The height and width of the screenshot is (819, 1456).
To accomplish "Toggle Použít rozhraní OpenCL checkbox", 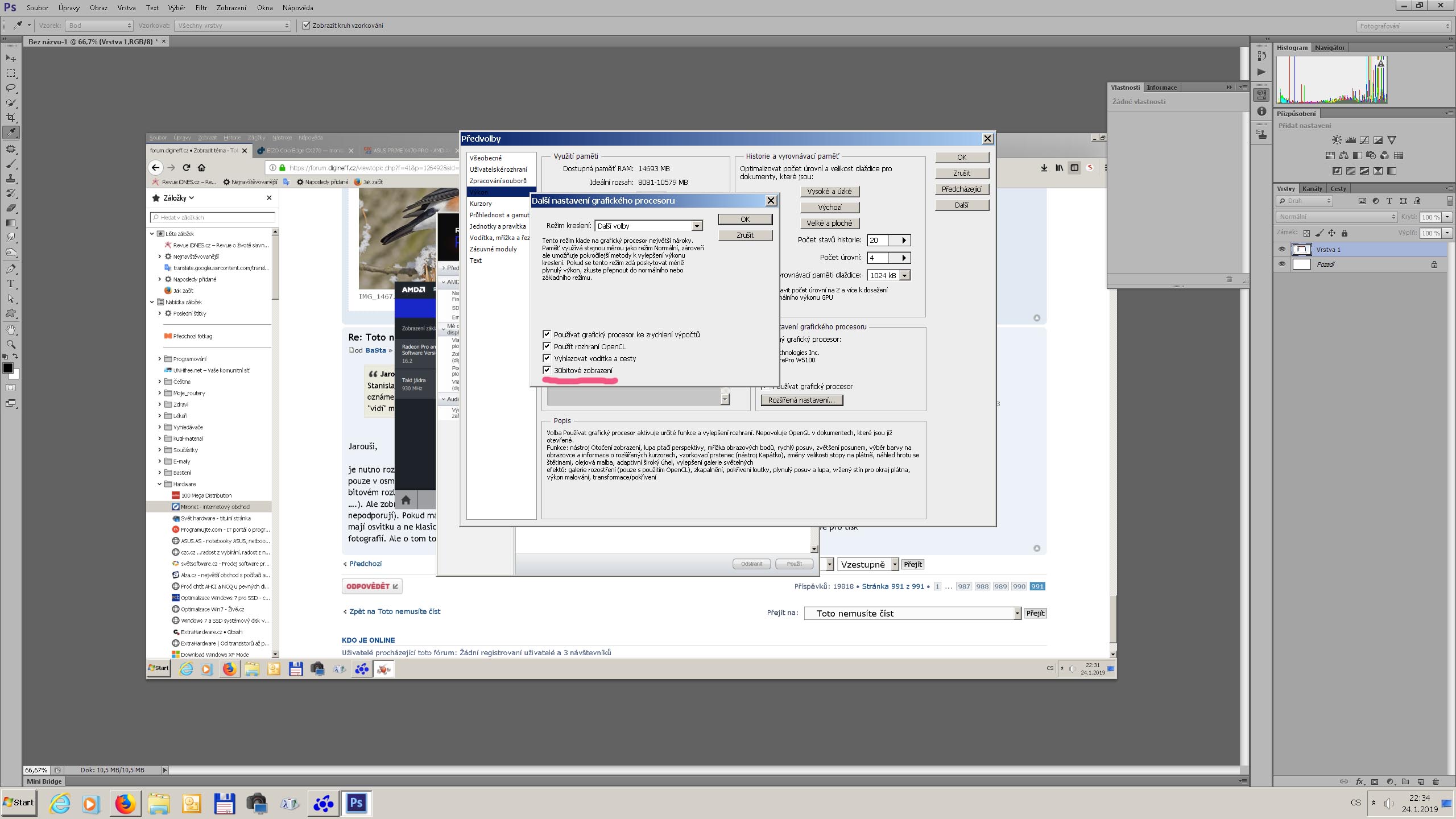I will (547, 346).
